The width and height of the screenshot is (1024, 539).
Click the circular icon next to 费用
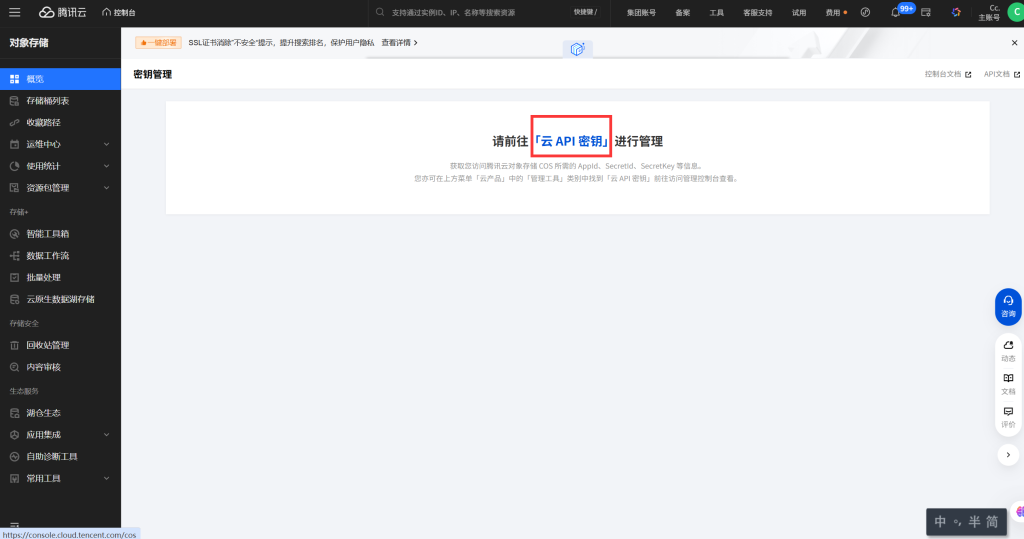click(x=865, y=12)
